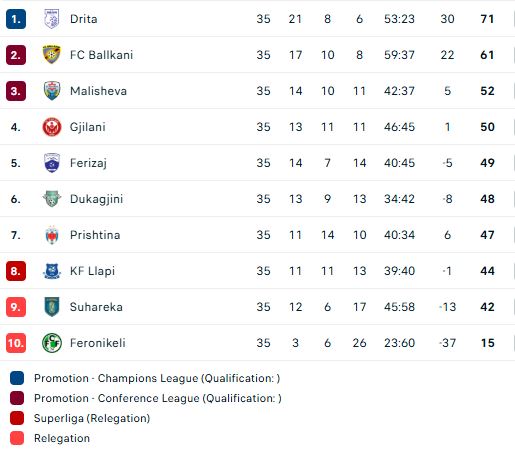Click the red rank 10 badge
The width and height of the screenshot is (515, 457).
16,343
